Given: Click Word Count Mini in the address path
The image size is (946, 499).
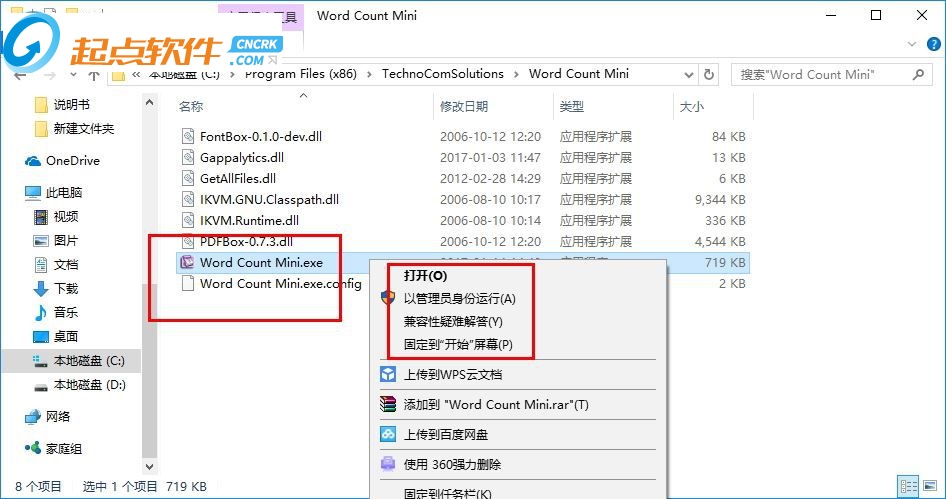Looking at the screenshot, I should pyautogui.click(x=579, y=74).
